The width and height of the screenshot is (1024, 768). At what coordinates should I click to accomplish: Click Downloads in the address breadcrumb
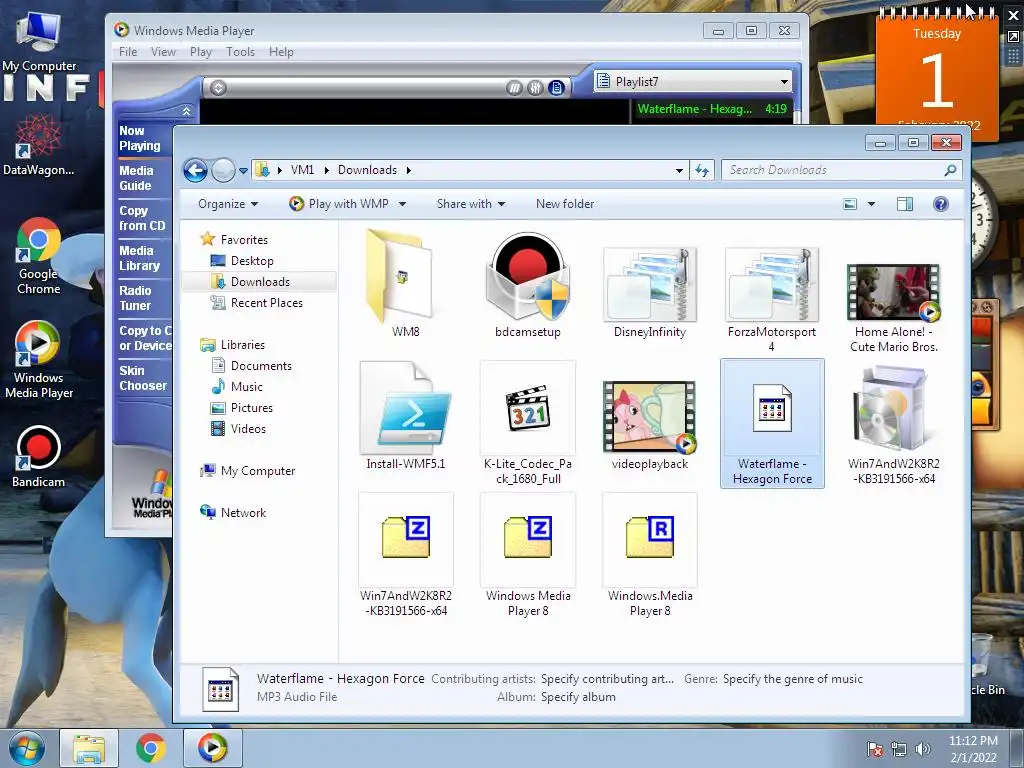(367, 170)
